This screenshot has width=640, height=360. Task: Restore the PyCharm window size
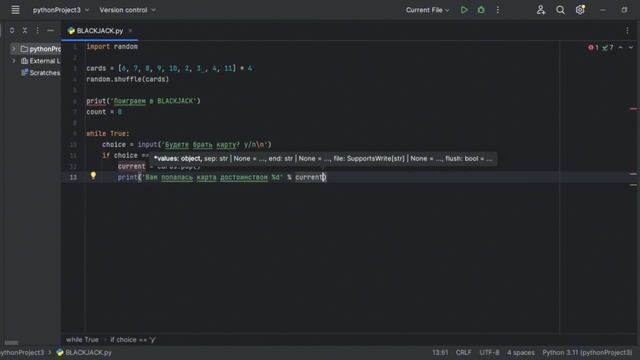[x=624, y=10]
